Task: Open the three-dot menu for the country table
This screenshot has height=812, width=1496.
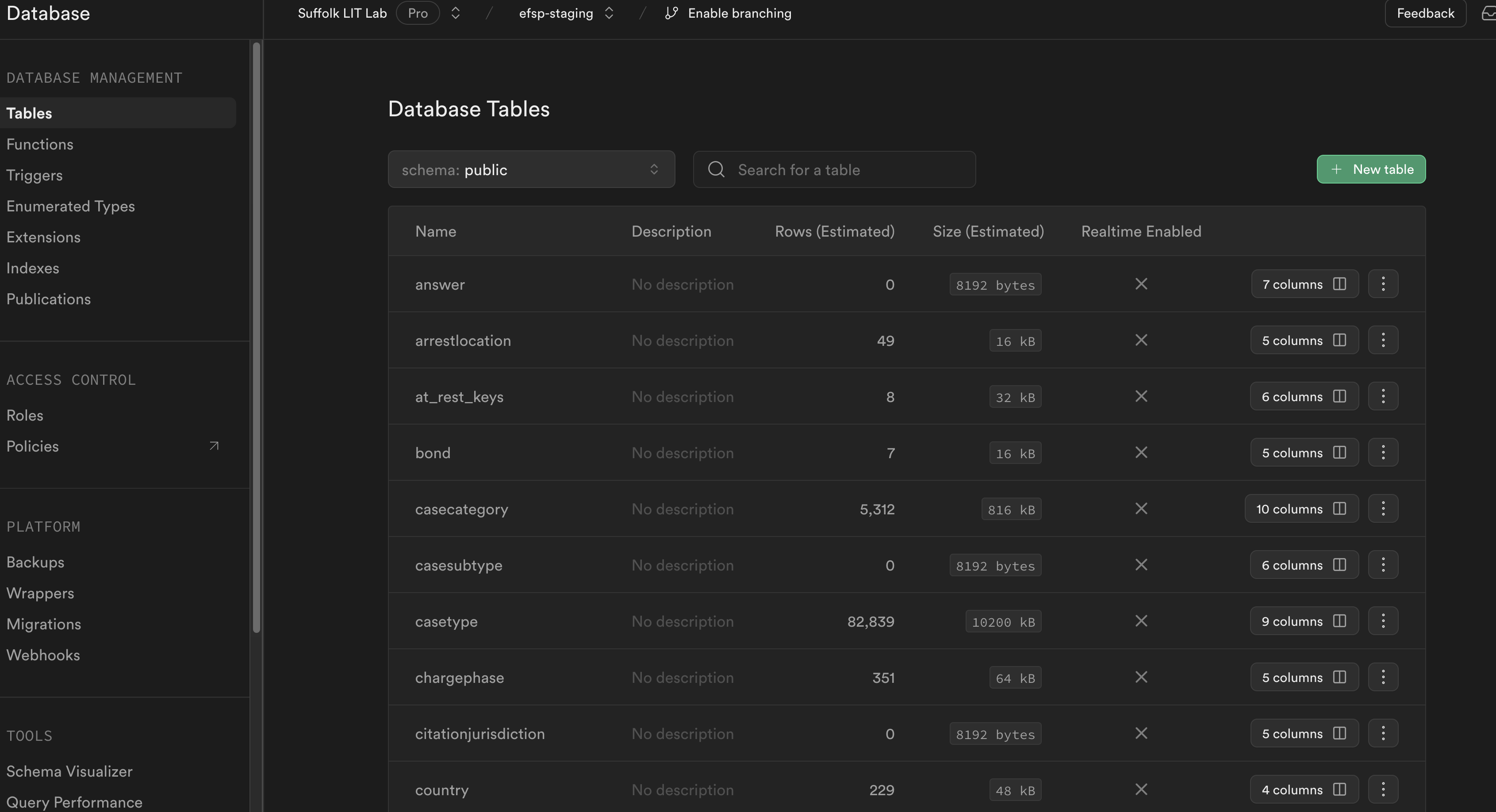Action: coord(1383,789)
